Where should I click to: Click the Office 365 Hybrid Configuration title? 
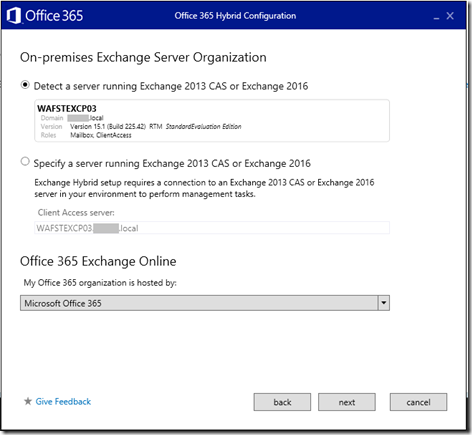click(235, 16)
